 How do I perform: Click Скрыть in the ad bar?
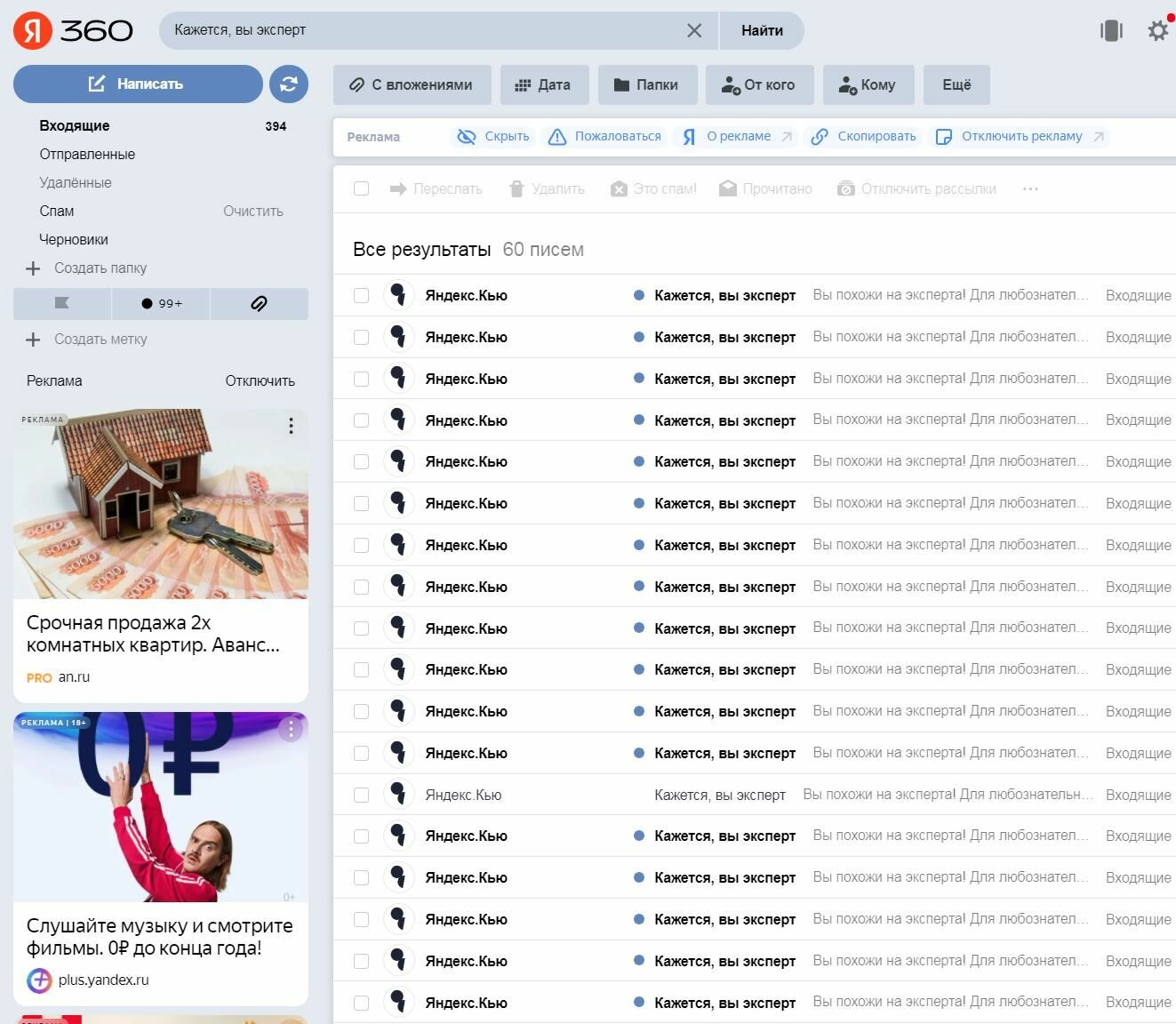[x=493, y=136]
